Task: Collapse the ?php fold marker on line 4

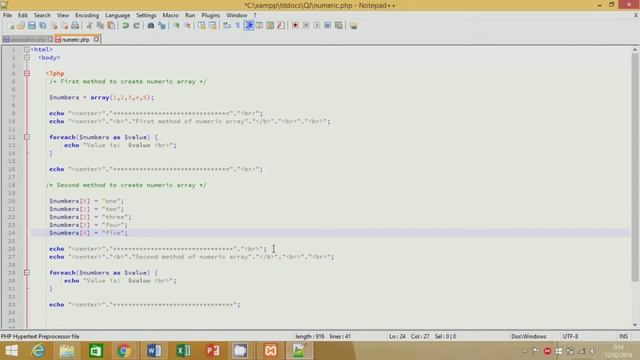Action: pyautogui.click(x=27, y=73)
